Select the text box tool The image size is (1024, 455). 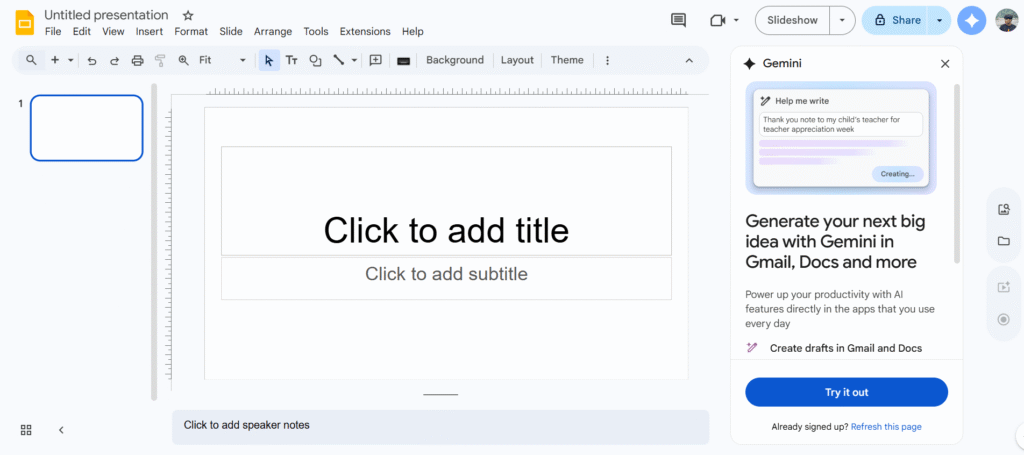[292, 60]
